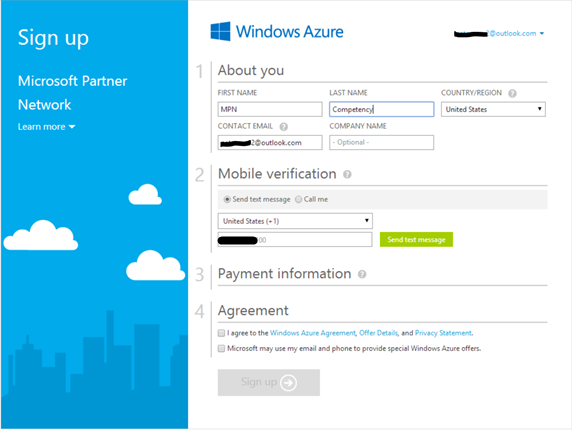Screen dimensions: 572x430
Task: Open the Offer Details link
Action: point(378,333)
